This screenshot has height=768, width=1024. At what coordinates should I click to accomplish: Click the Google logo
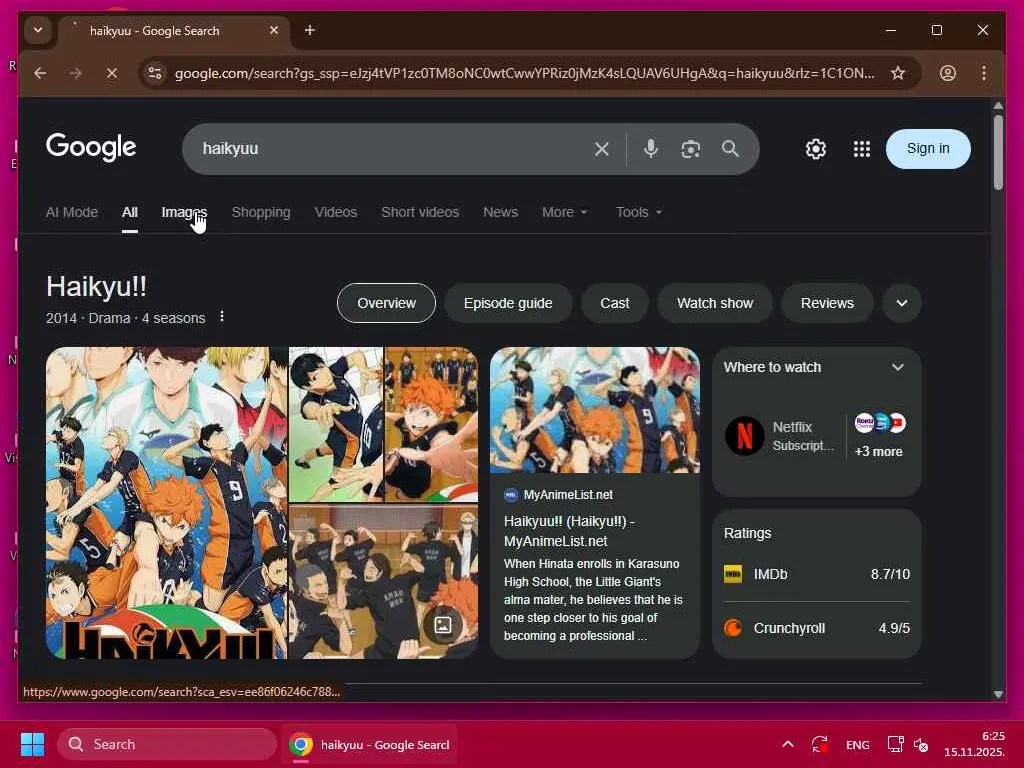[91, 148]
